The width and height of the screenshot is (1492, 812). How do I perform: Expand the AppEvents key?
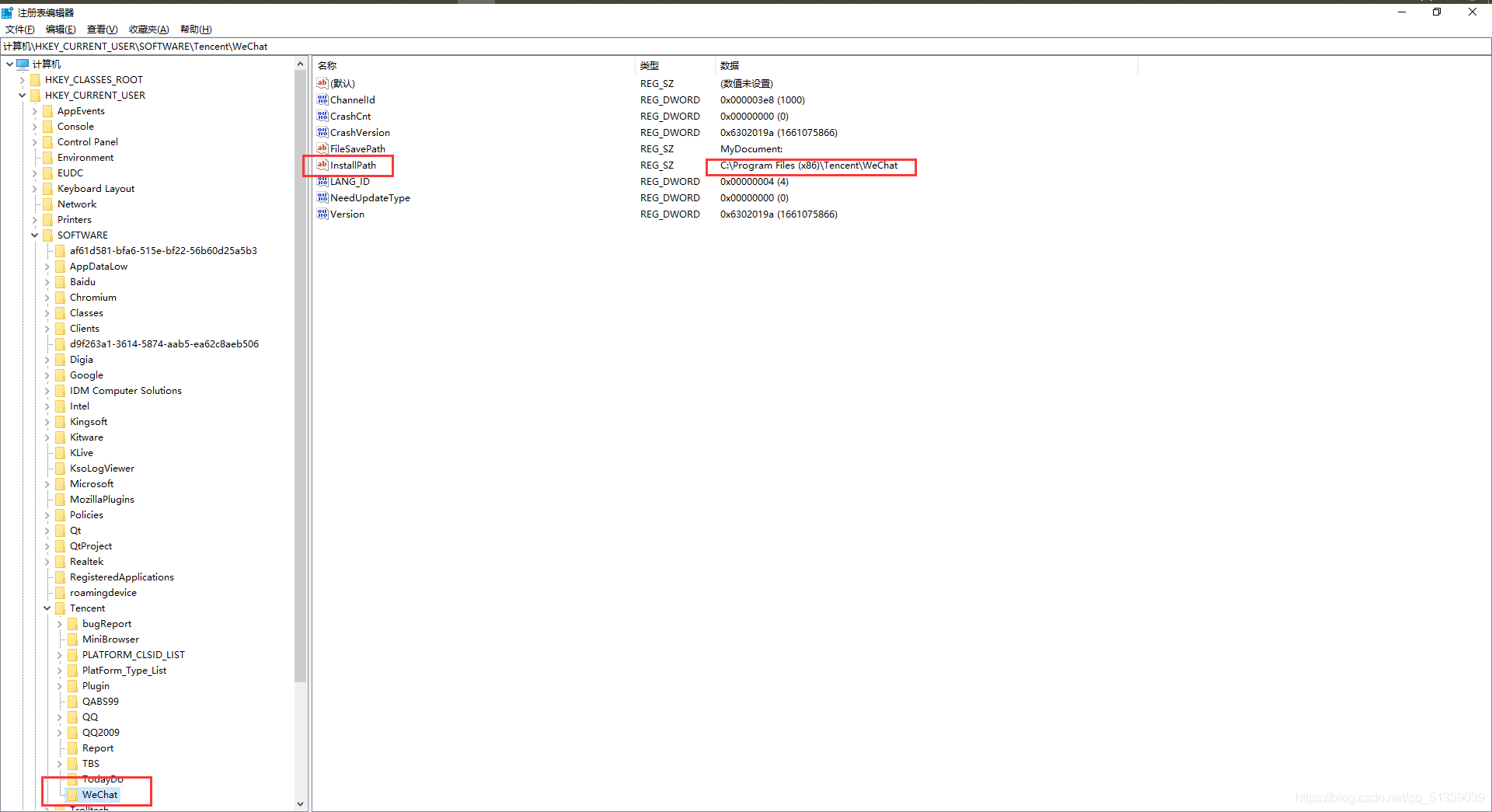click(34, 110)
